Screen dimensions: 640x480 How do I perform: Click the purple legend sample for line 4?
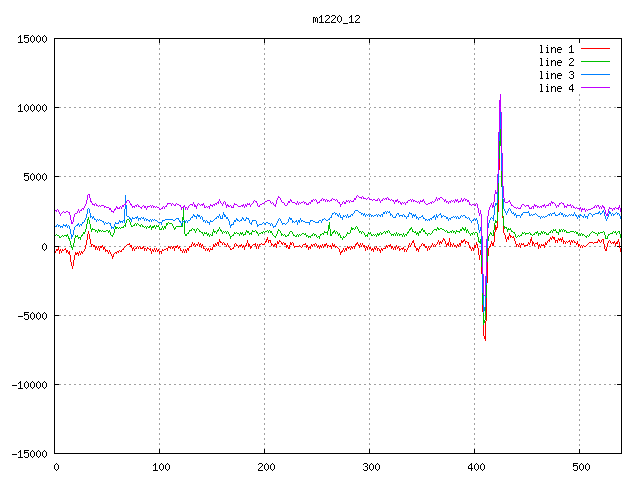tap(596, 88)
